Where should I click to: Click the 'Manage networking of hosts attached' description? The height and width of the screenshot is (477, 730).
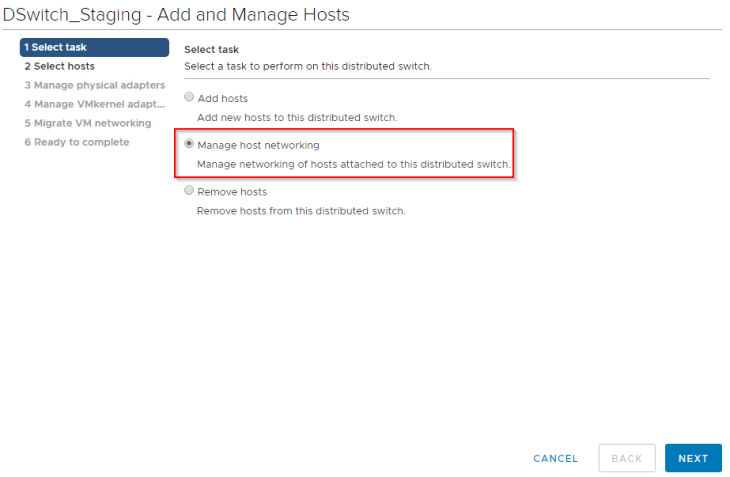(x=353, y=164)
